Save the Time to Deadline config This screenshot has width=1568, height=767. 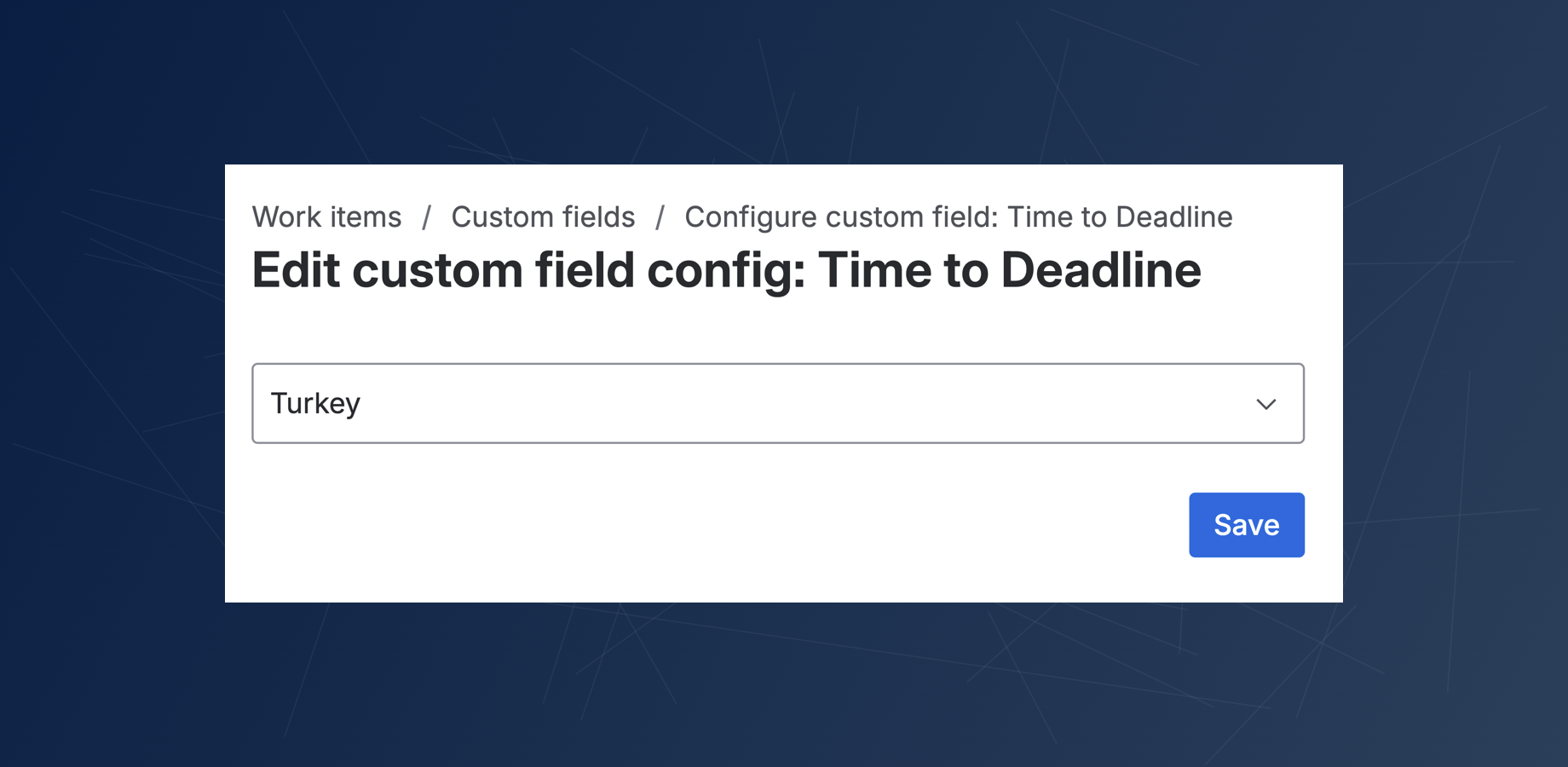(x=1246, y=525)
